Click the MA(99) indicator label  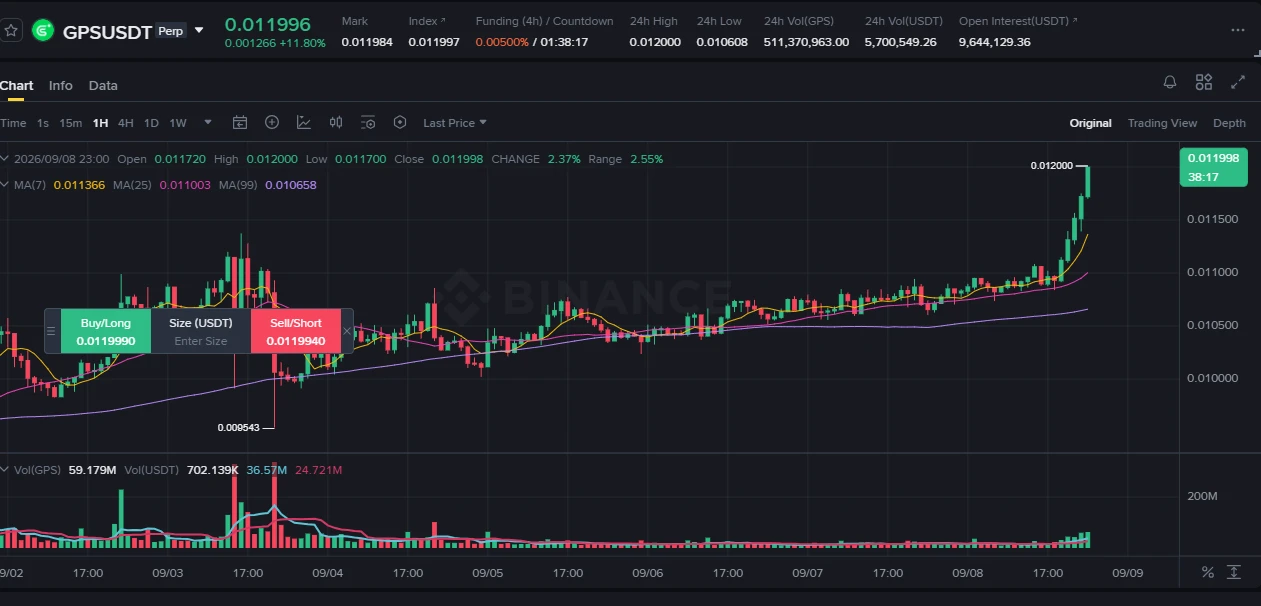[238, 185]
